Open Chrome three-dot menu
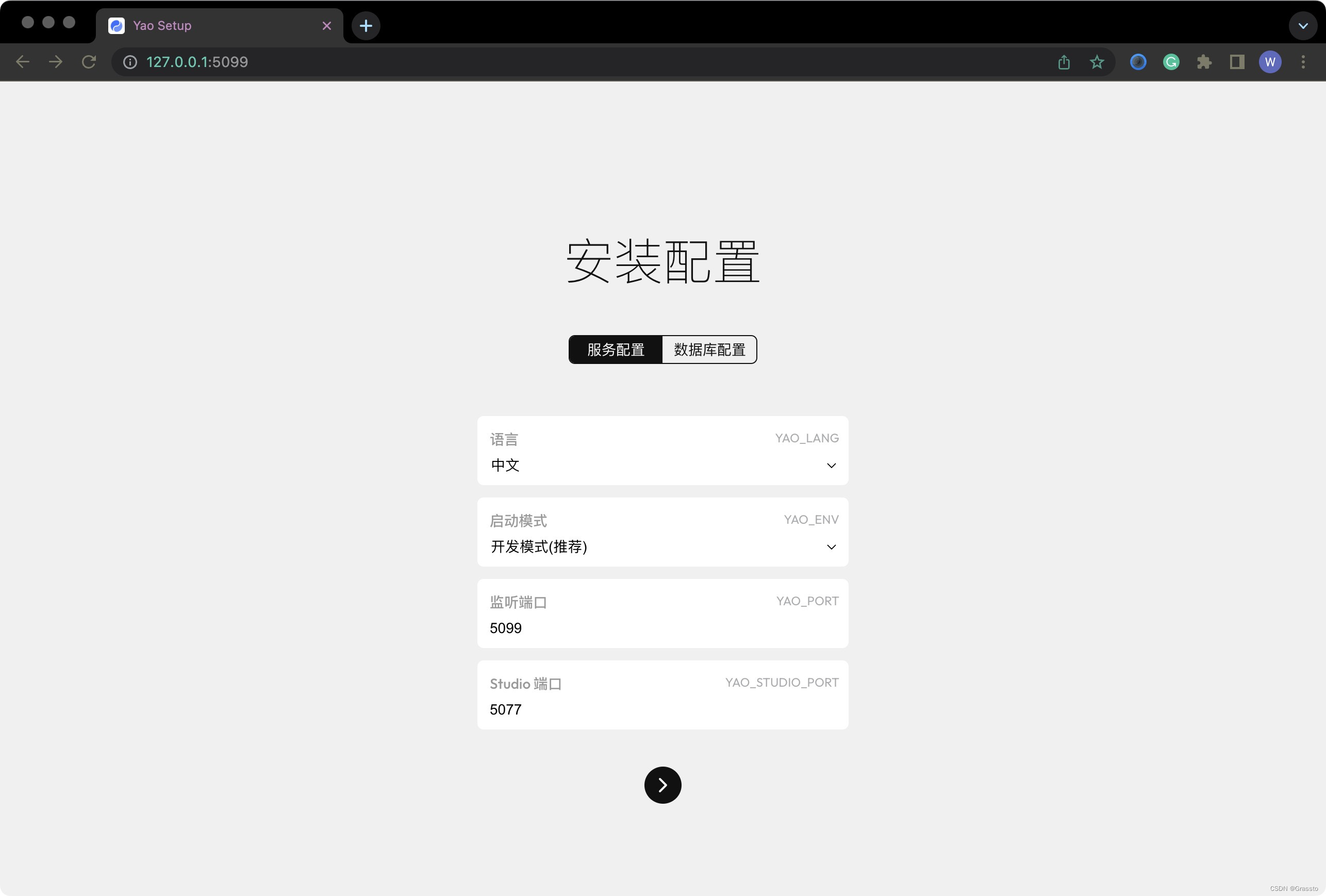This screenshot has height=896, width=1326. [x=1303, y=62]
